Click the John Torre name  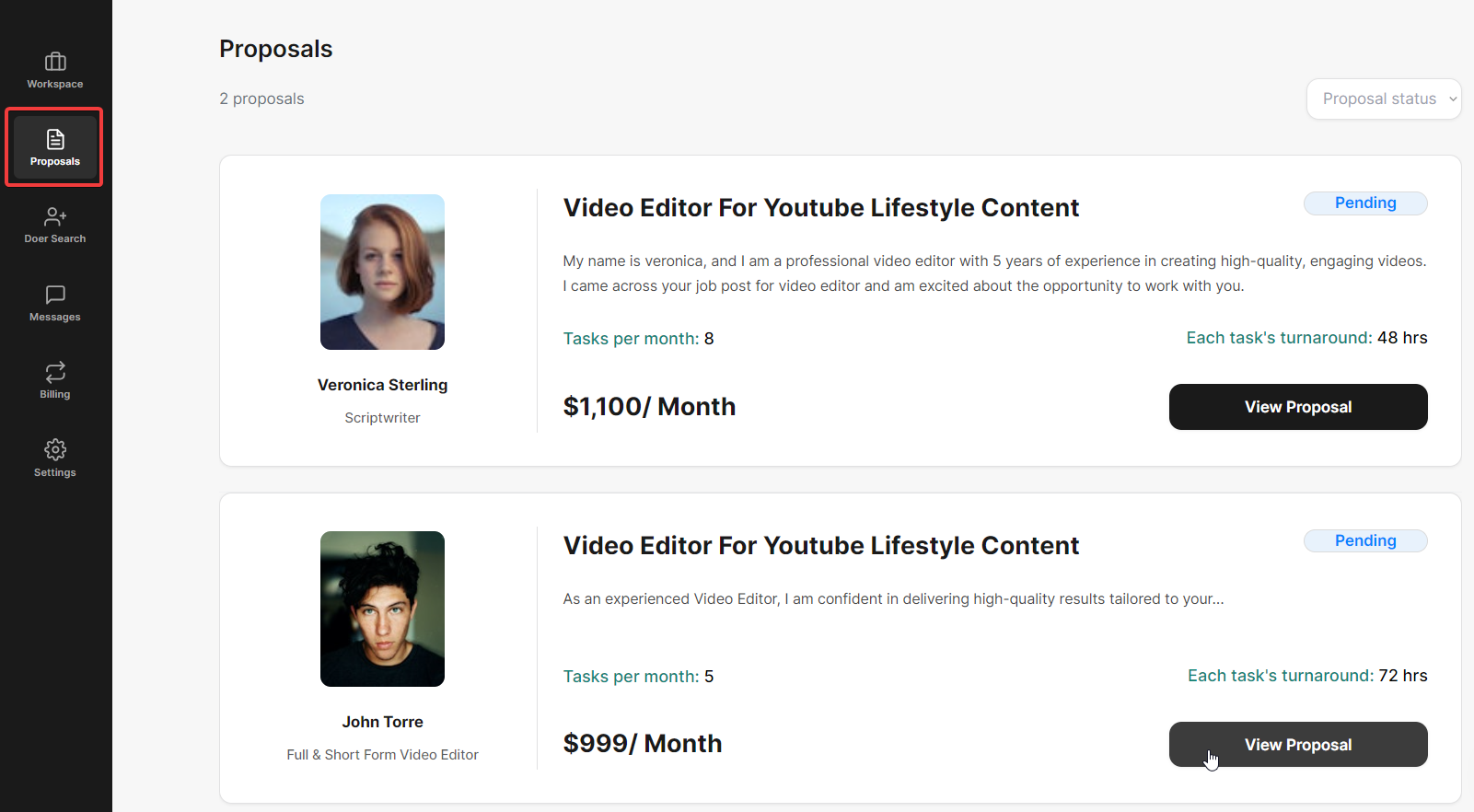pos(382,722)
